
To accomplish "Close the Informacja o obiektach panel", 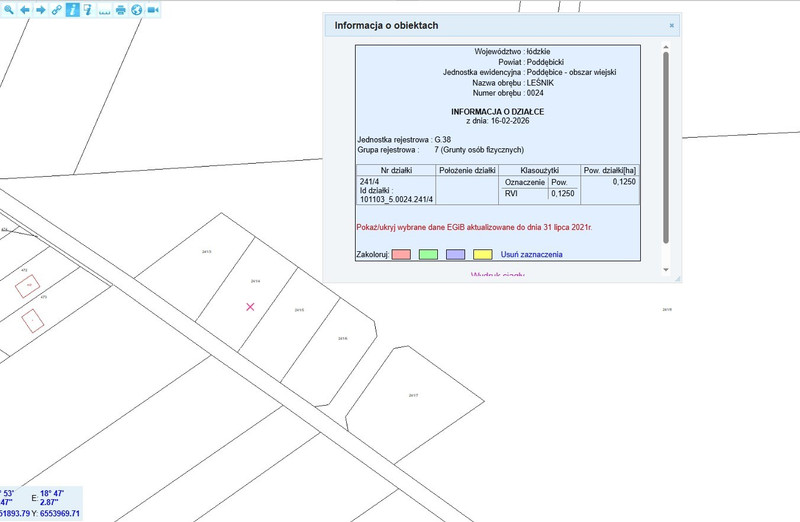I will (671, 25).
